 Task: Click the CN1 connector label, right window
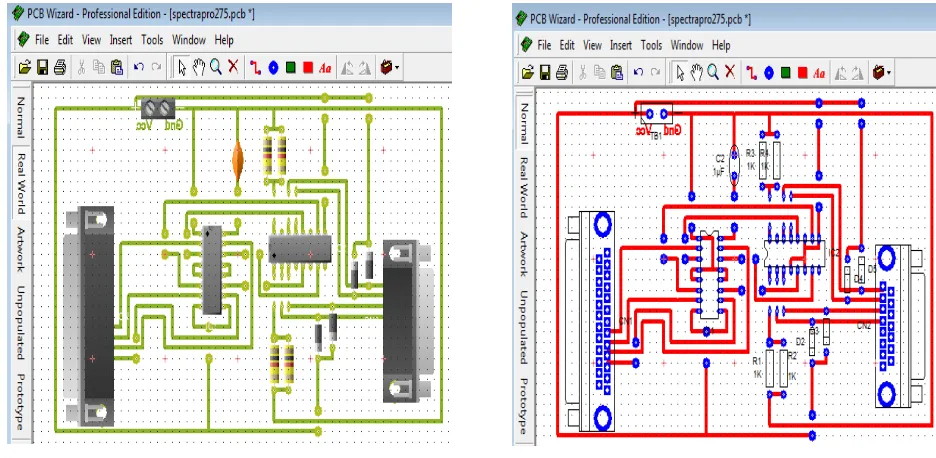626,321
